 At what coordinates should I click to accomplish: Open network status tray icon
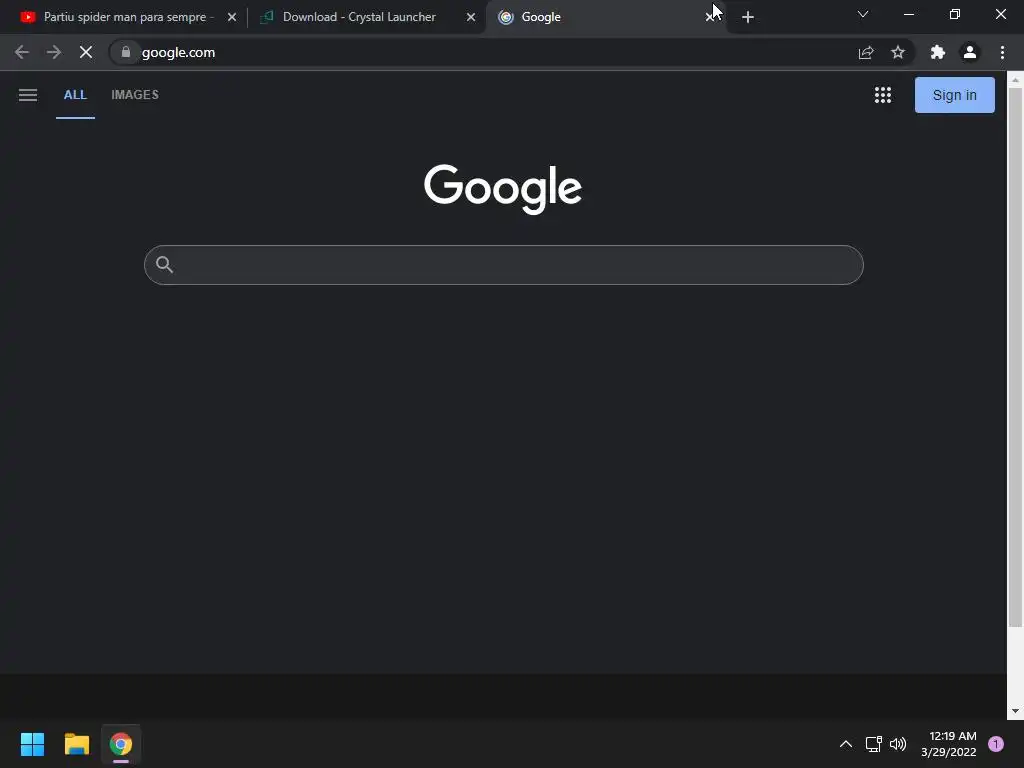(873, 744)
